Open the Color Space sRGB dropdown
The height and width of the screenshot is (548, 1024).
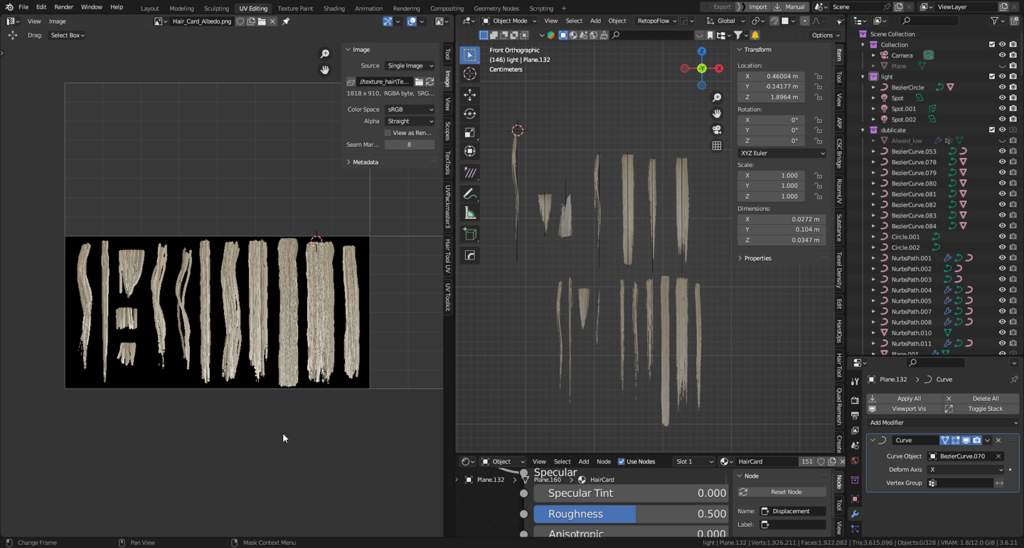(x=410, y=109)
